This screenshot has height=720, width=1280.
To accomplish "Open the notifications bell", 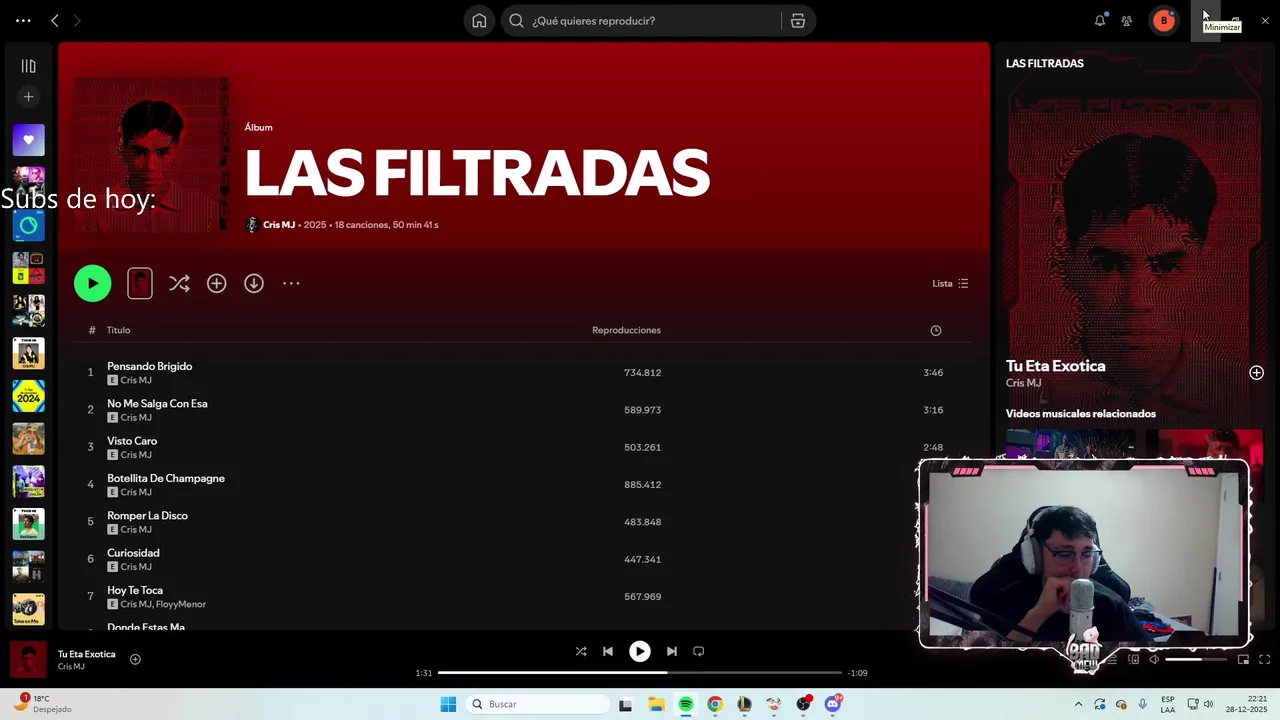I will (x=1100, y=20).
